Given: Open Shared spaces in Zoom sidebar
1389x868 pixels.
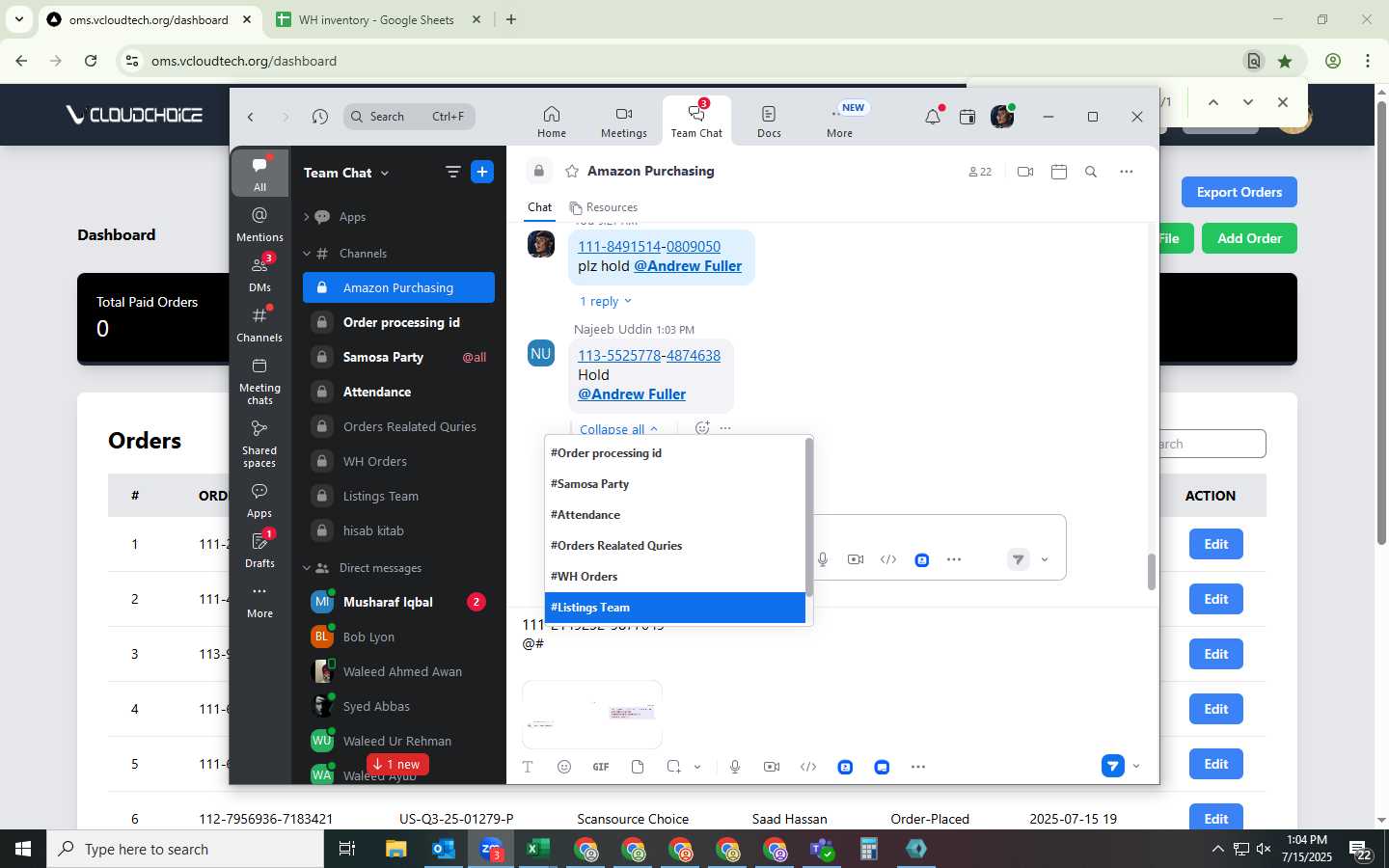Looking at the screenshot, I should point(259,444).
